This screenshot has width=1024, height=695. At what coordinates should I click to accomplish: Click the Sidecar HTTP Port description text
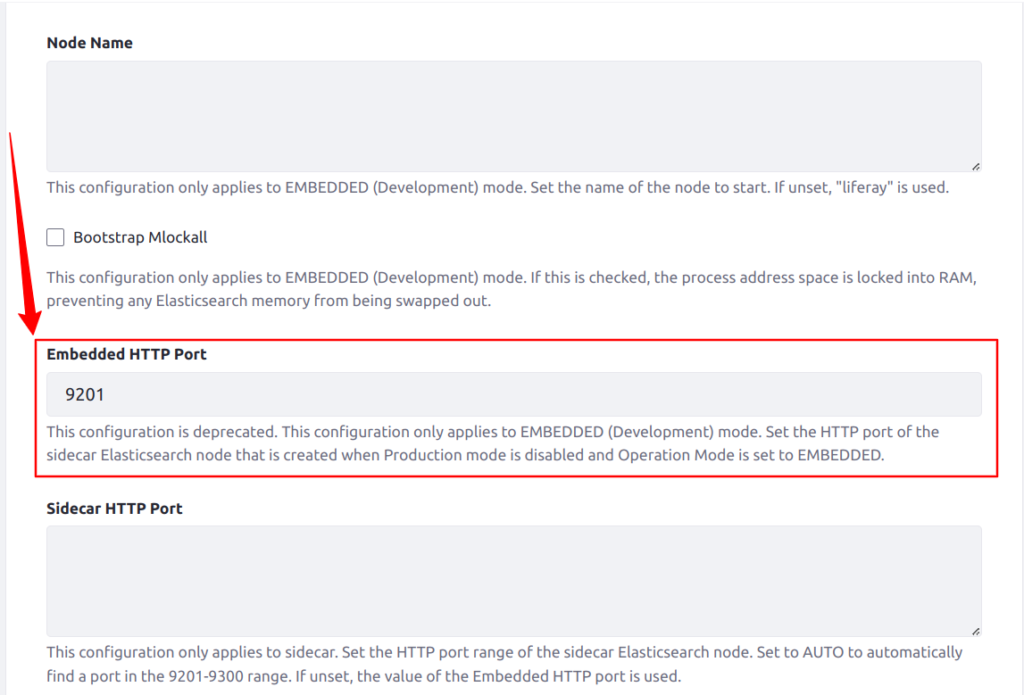(x=504, y=664)
